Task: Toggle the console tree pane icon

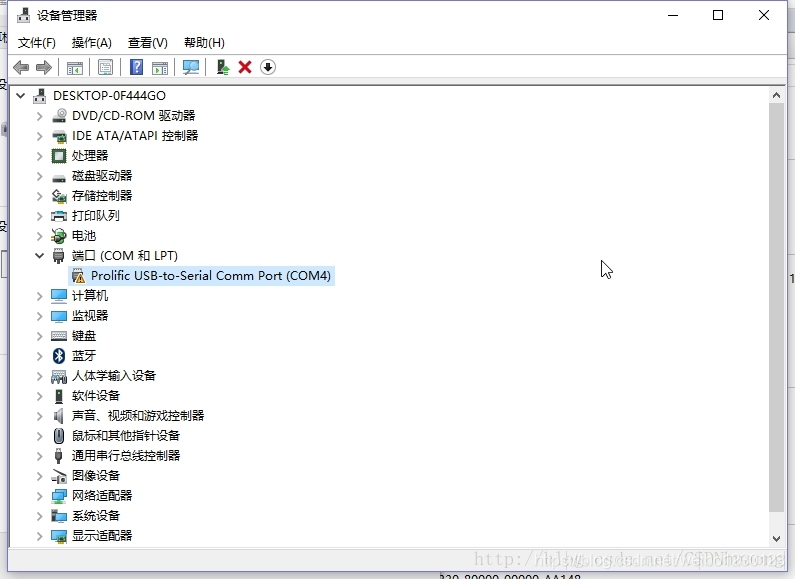Action: pyautogui.click(x=75, y=67)
